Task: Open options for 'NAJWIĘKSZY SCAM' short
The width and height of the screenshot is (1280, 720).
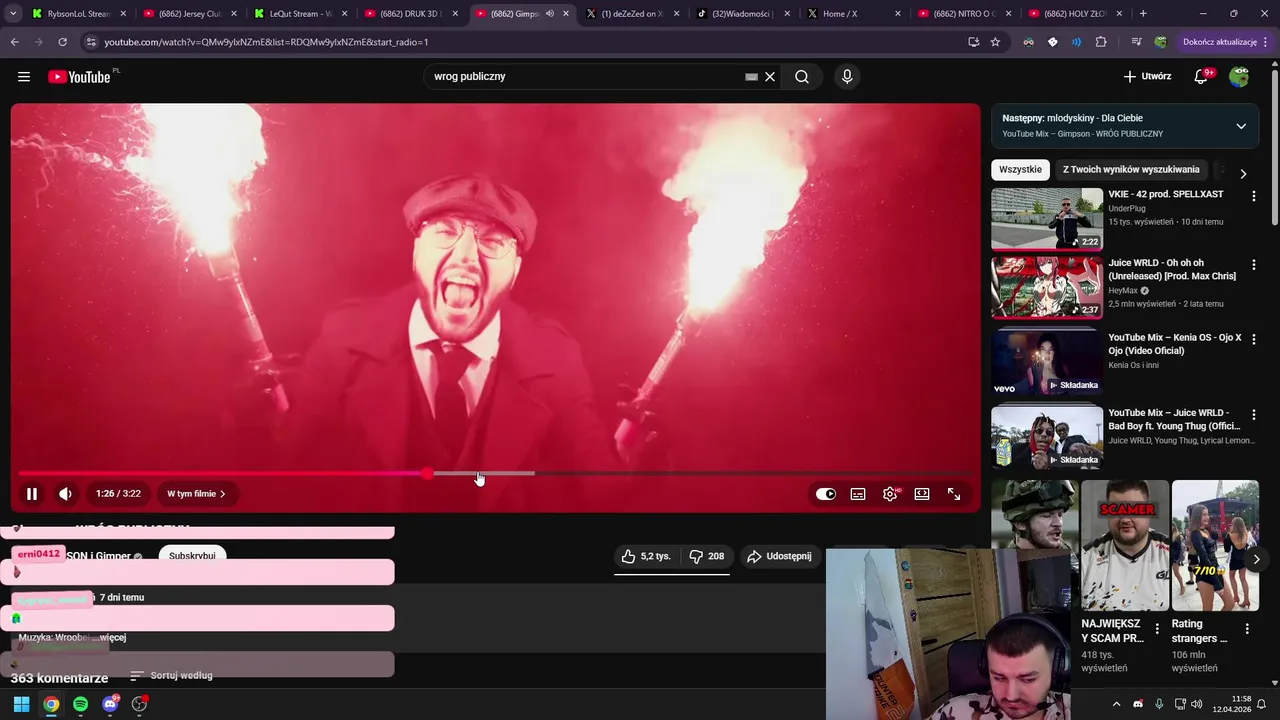Action: (x=1157, y=629)
